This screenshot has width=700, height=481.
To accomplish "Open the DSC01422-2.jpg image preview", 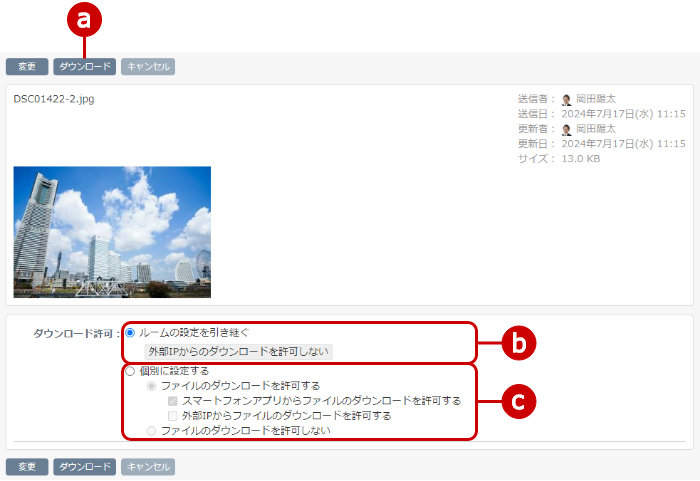I will point(112,232).
